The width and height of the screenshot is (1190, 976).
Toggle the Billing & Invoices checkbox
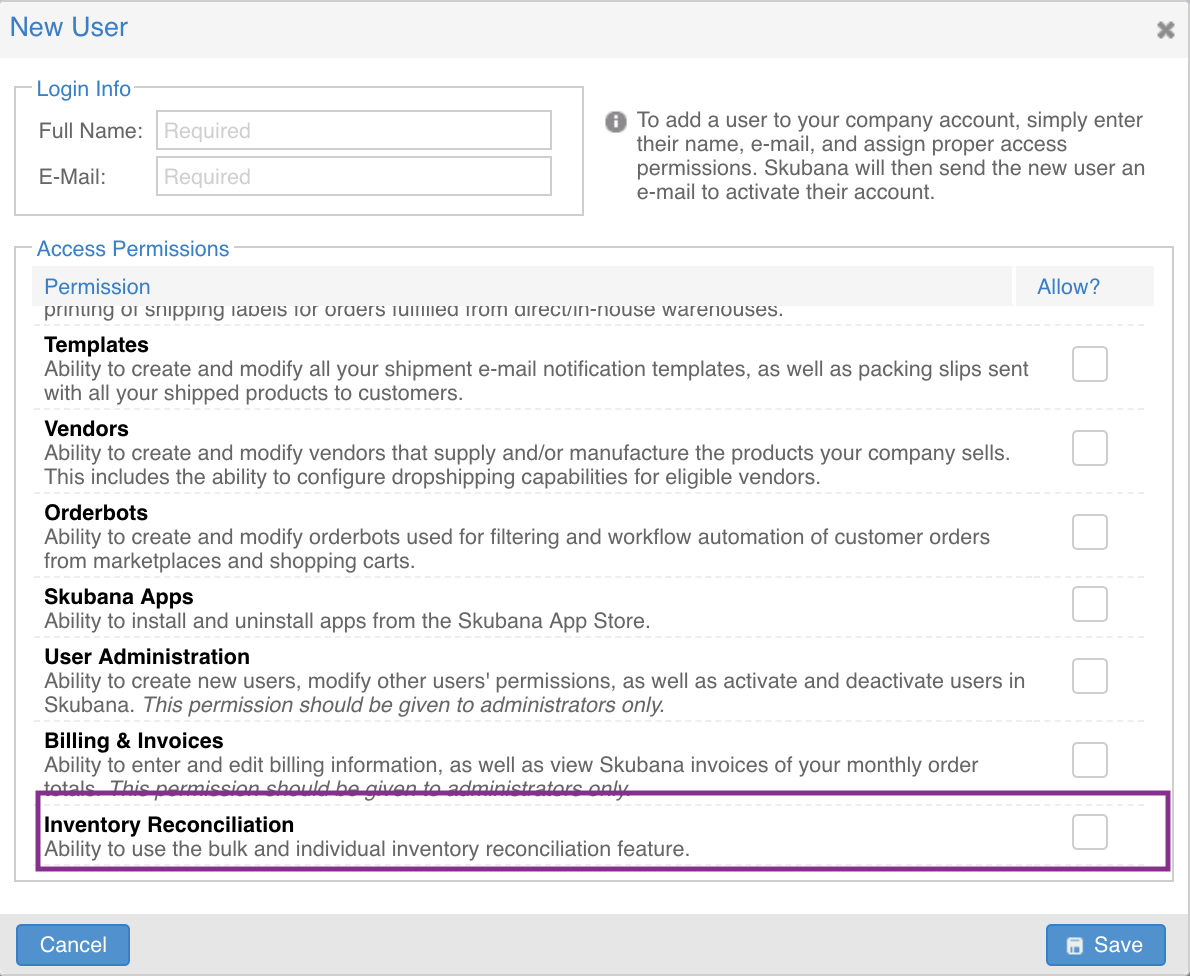pos(1090,760)
